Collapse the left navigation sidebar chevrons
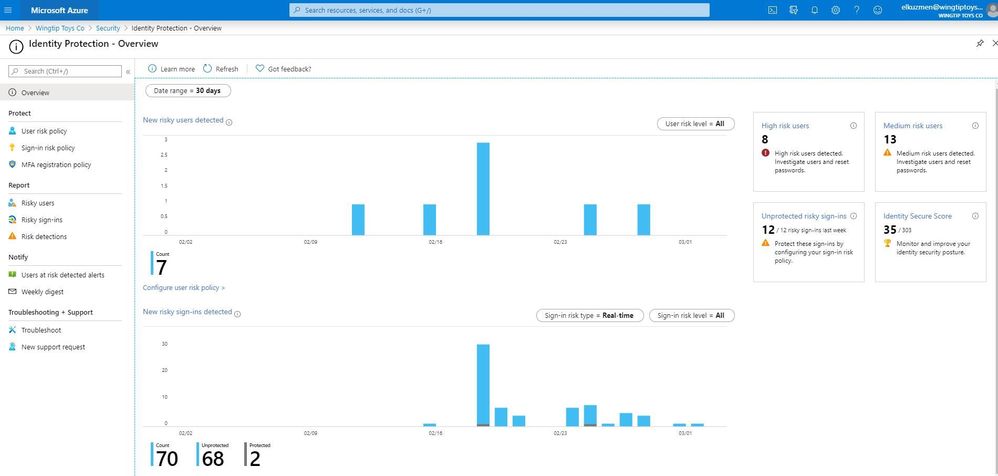998x476 pixels. (x=128, y=72)
